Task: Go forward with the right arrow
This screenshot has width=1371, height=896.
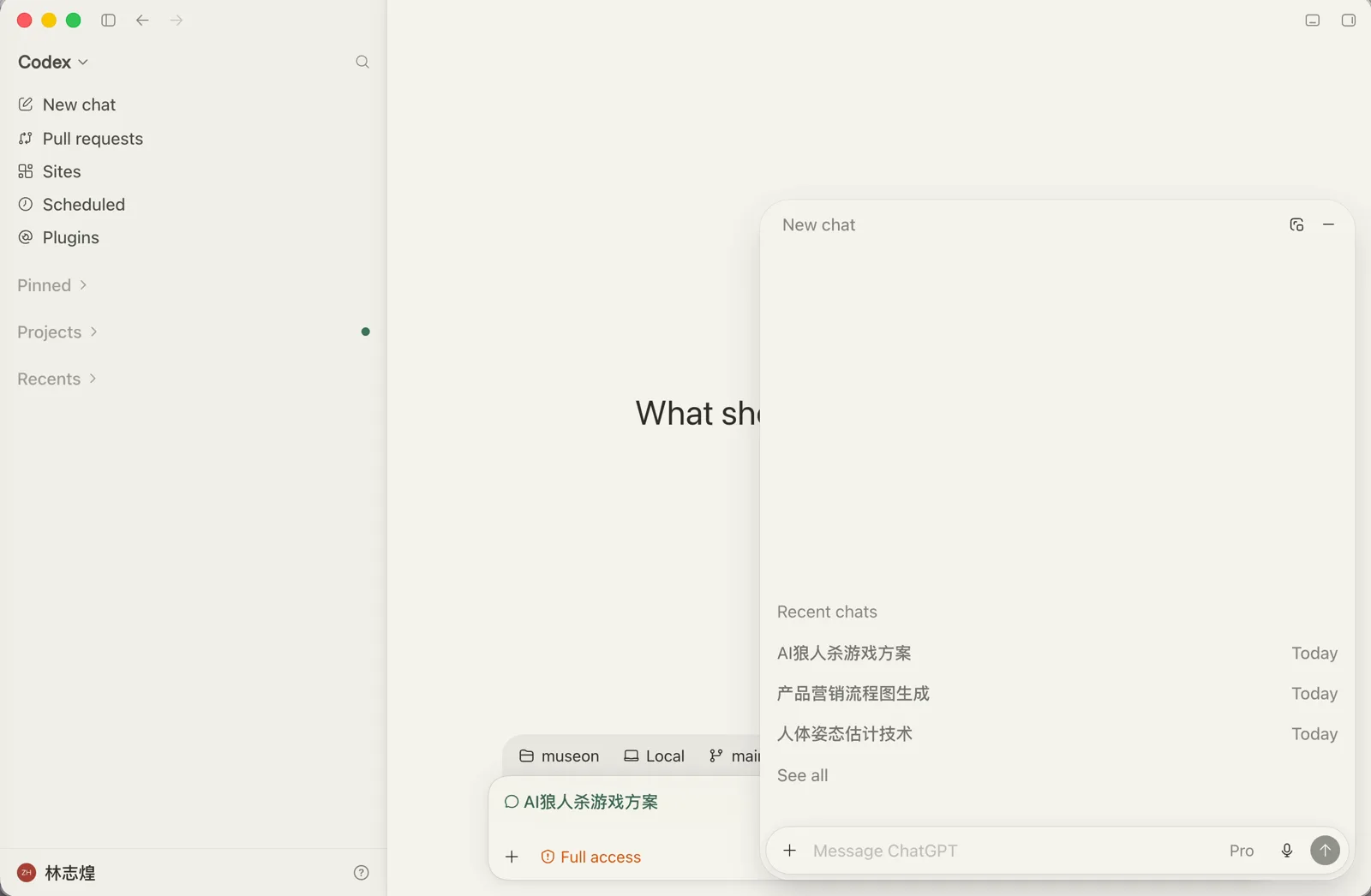Action: (177, 21)
